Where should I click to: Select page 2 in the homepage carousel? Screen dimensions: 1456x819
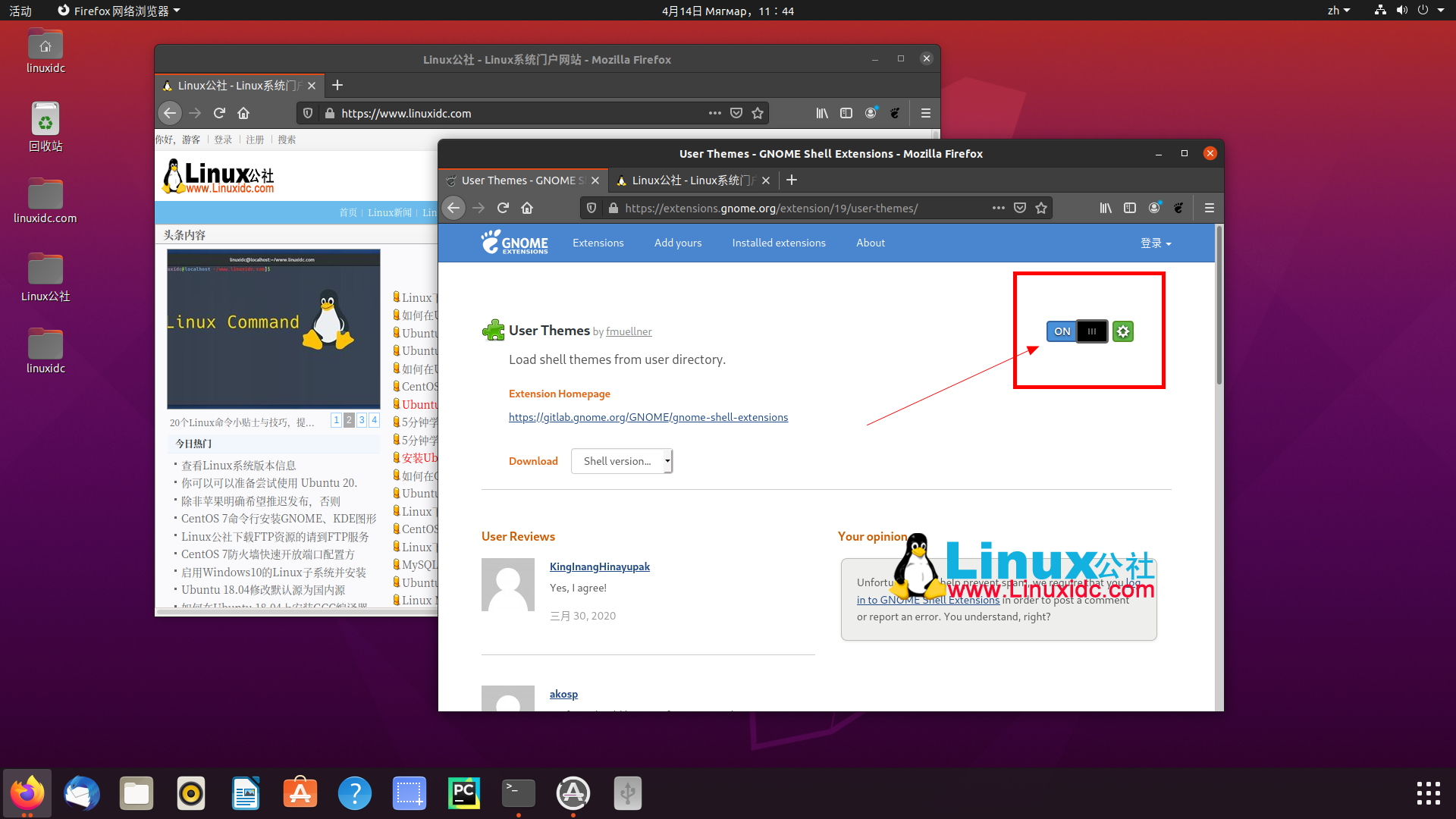349,419
